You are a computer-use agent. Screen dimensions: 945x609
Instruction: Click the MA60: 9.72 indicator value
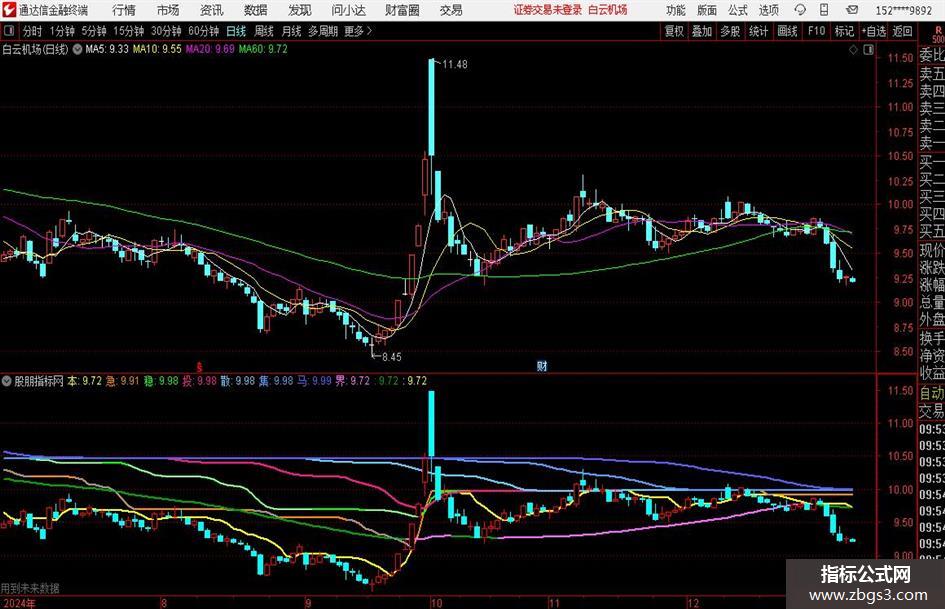click(263, 49)
